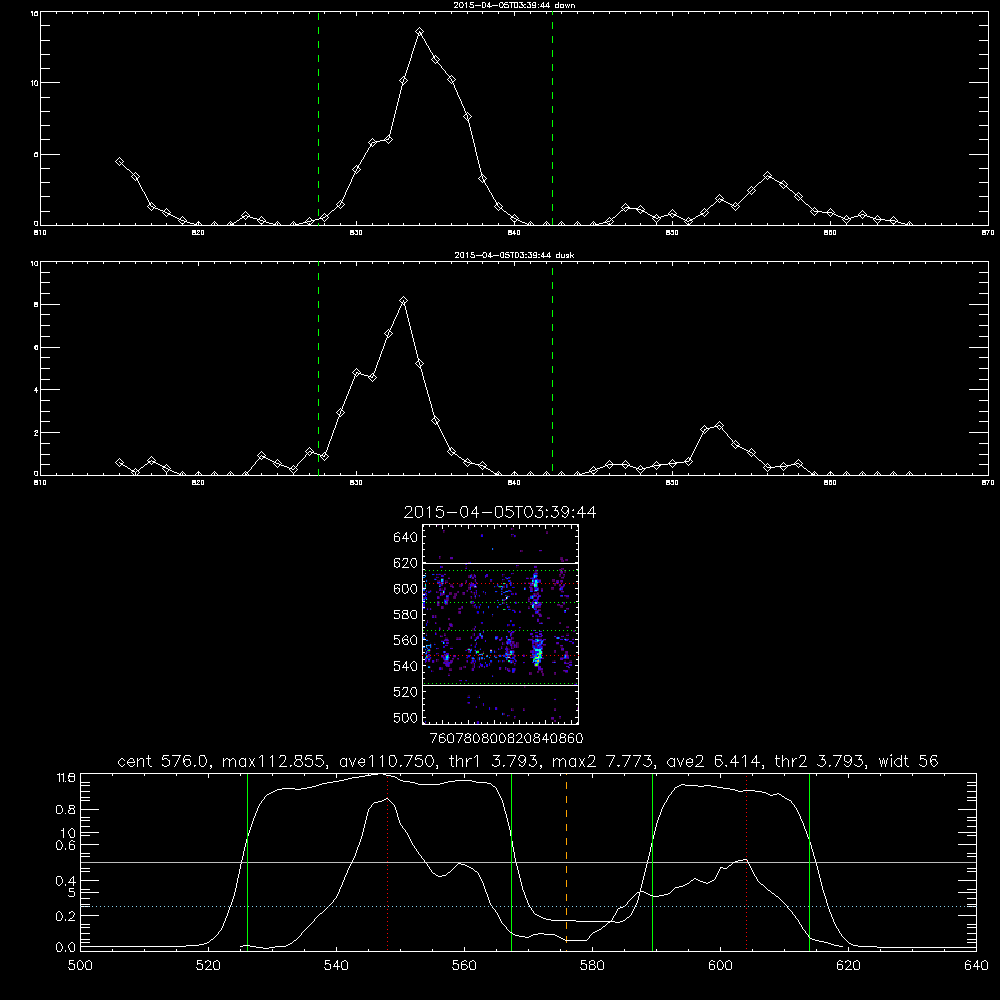Screen dimensions: 1000x1000
Task: Click heatmap x-axis label string '760780800820840860'
Action: pyautogui.click(x=506, y=738)
